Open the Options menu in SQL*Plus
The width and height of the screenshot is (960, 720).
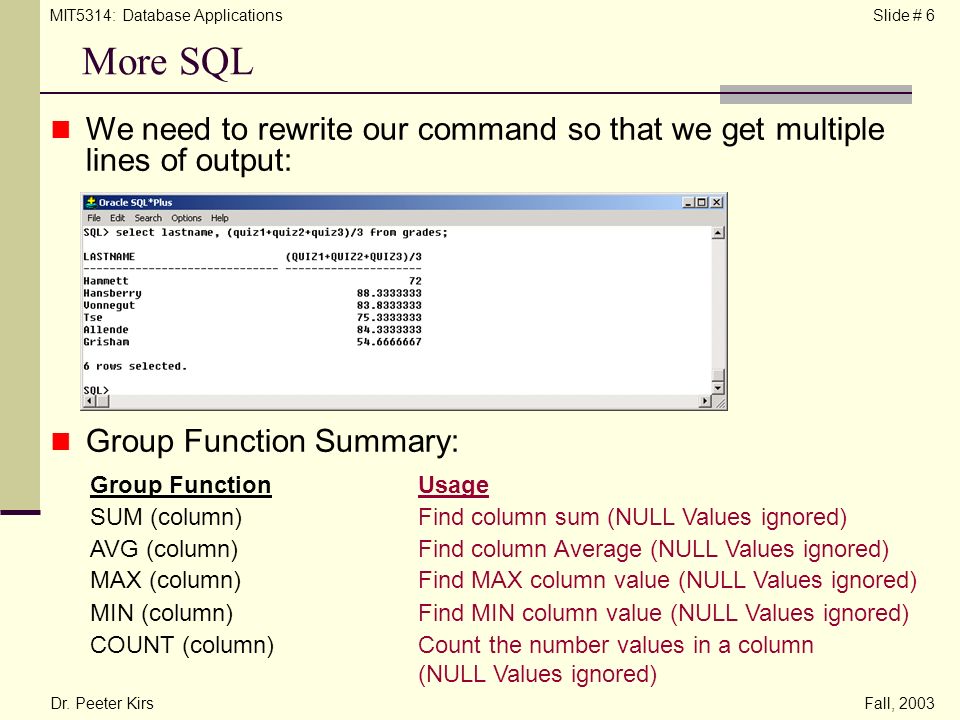pos(186,218)
